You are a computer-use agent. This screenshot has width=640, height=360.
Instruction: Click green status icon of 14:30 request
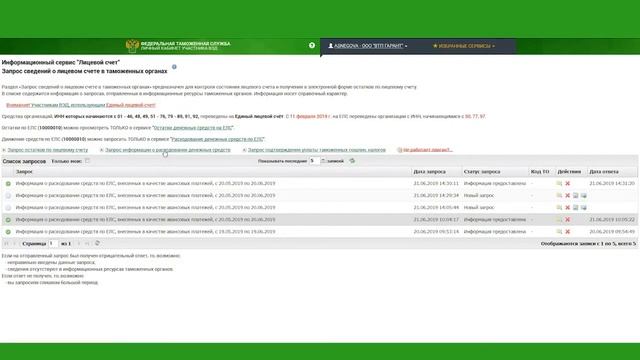click(x=8, y=184)
